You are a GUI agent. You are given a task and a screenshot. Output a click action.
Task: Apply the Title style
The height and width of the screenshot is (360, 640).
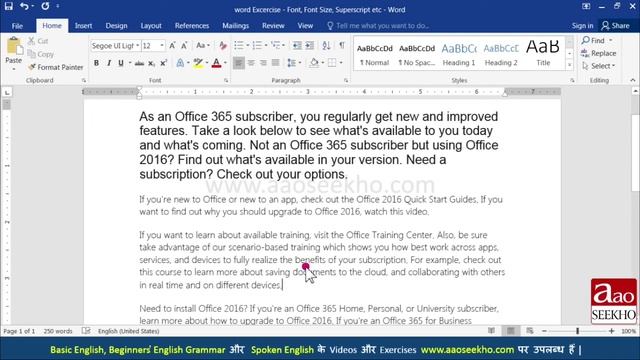pyautogui.click(x=543, y=54)
